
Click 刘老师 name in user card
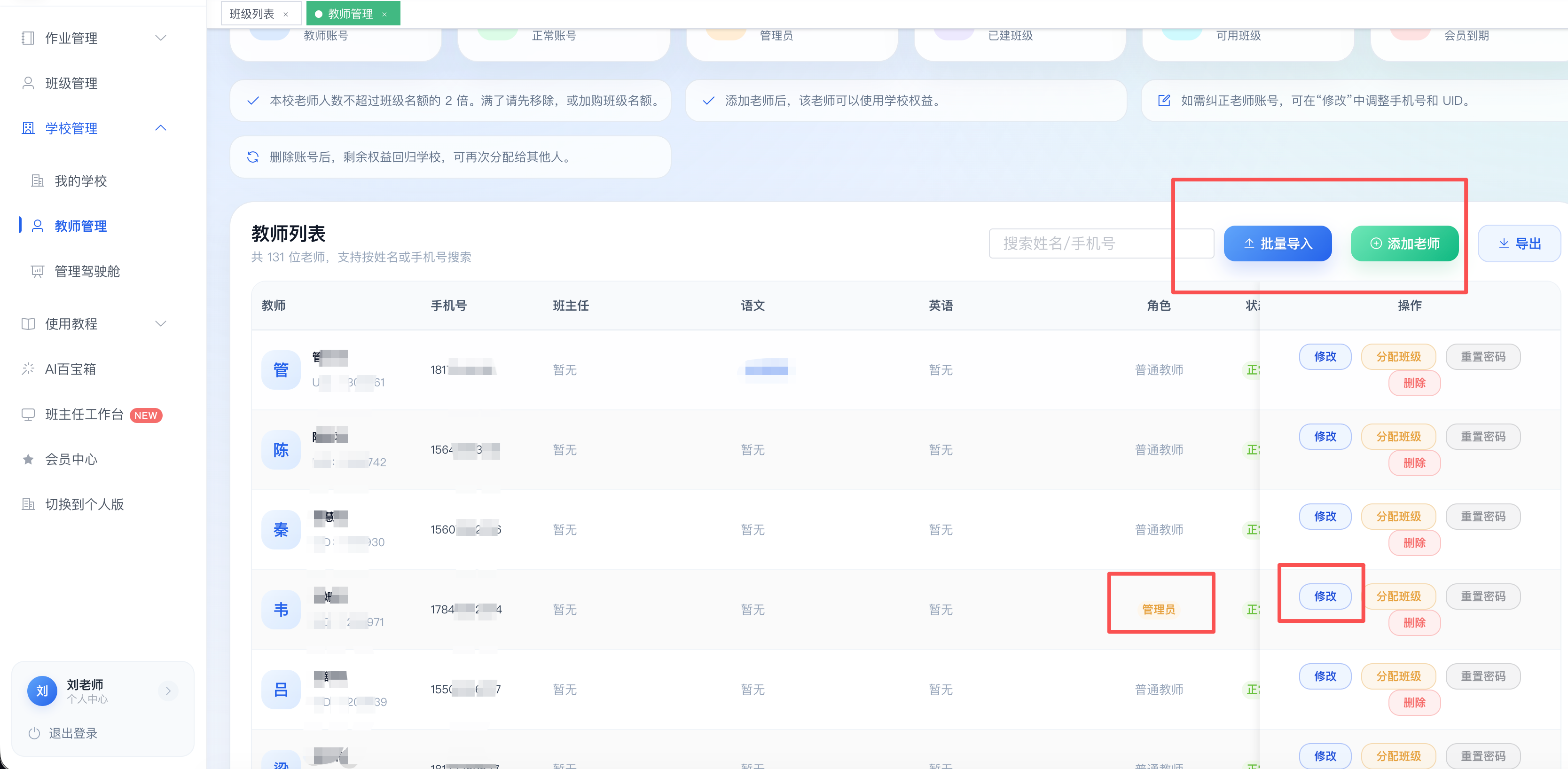click(x=85, y=684)
